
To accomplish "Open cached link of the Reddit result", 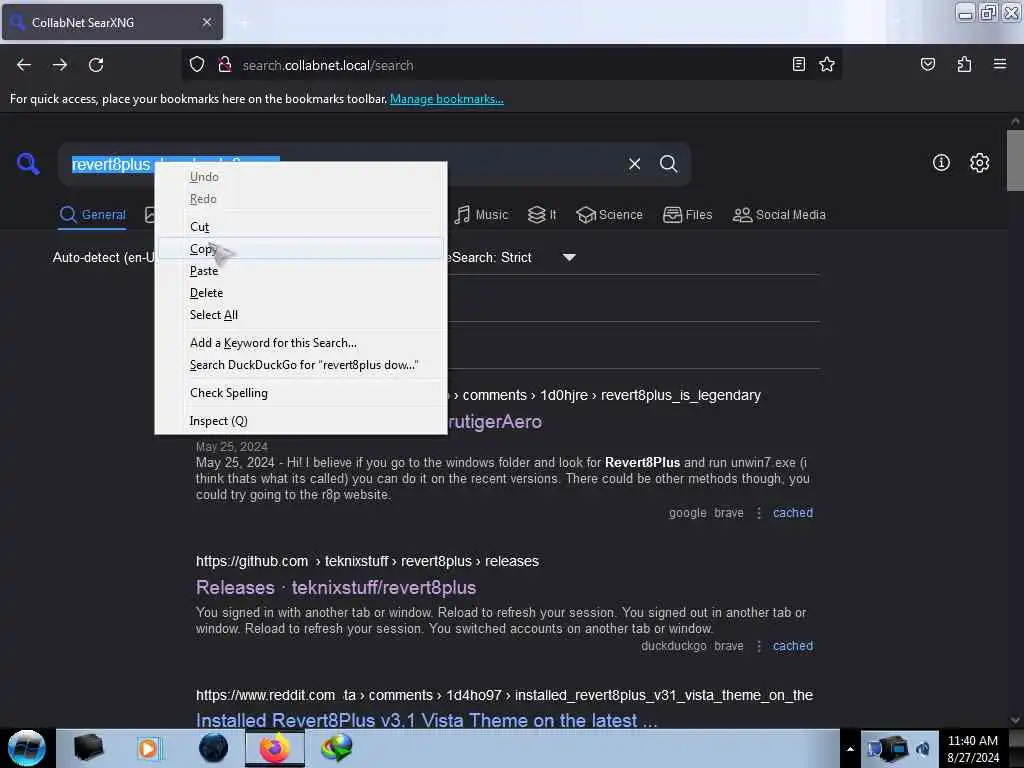I will (793, 513).
